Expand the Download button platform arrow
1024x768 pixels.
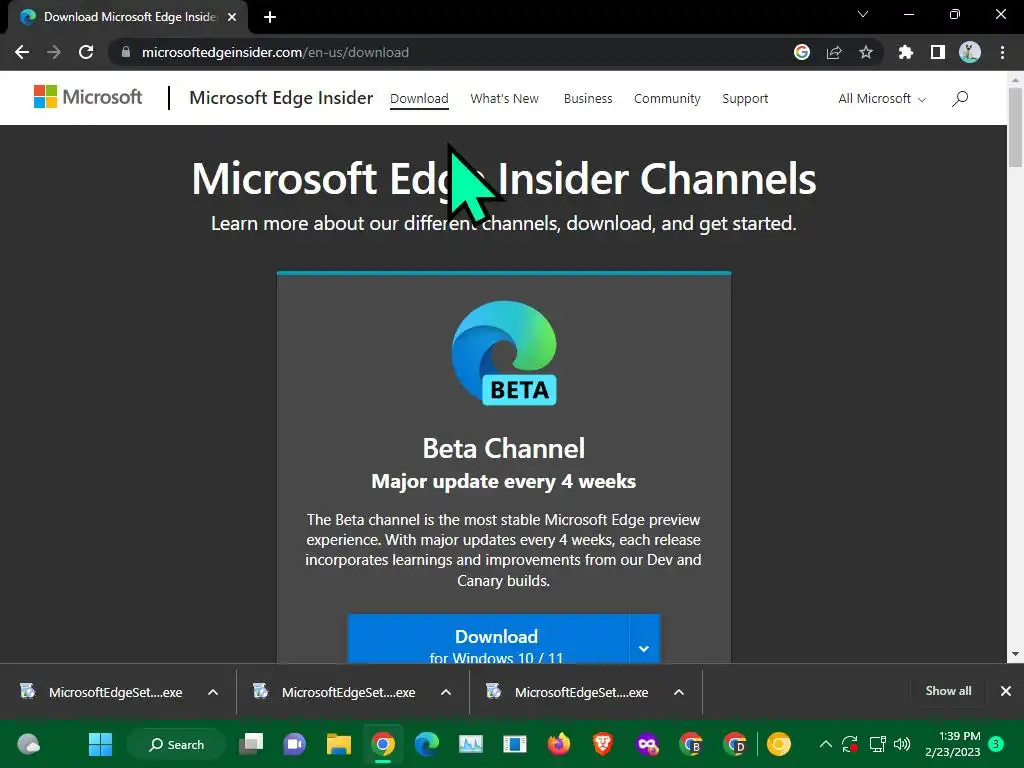[644, 641]
